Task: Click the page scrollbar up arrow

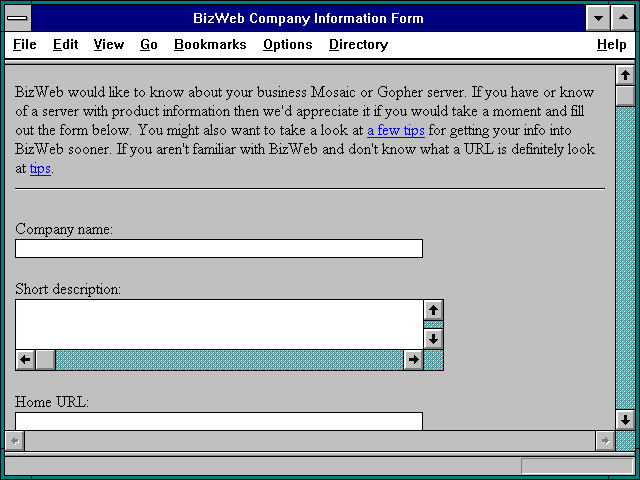Action: [625, 76]
